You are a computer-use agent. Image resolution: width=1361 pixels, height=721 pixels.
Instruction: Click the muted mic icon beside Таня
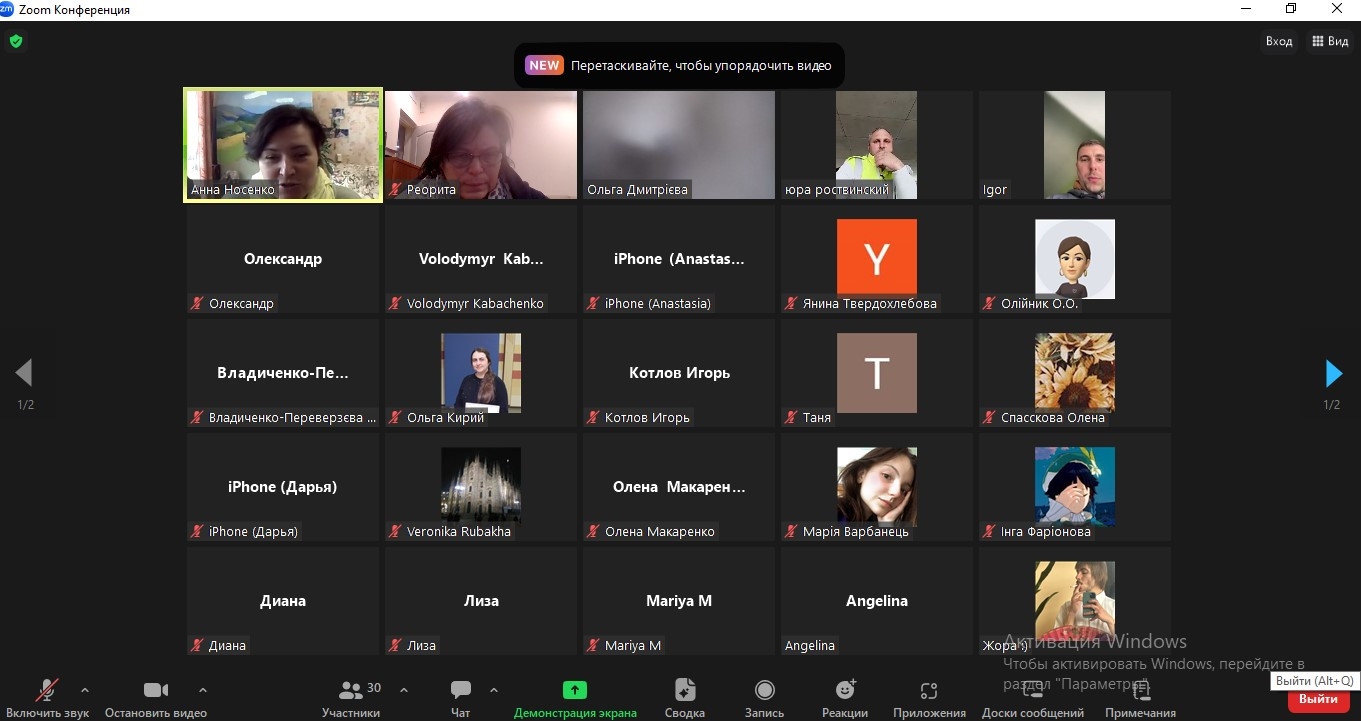[x=792, y=417]
